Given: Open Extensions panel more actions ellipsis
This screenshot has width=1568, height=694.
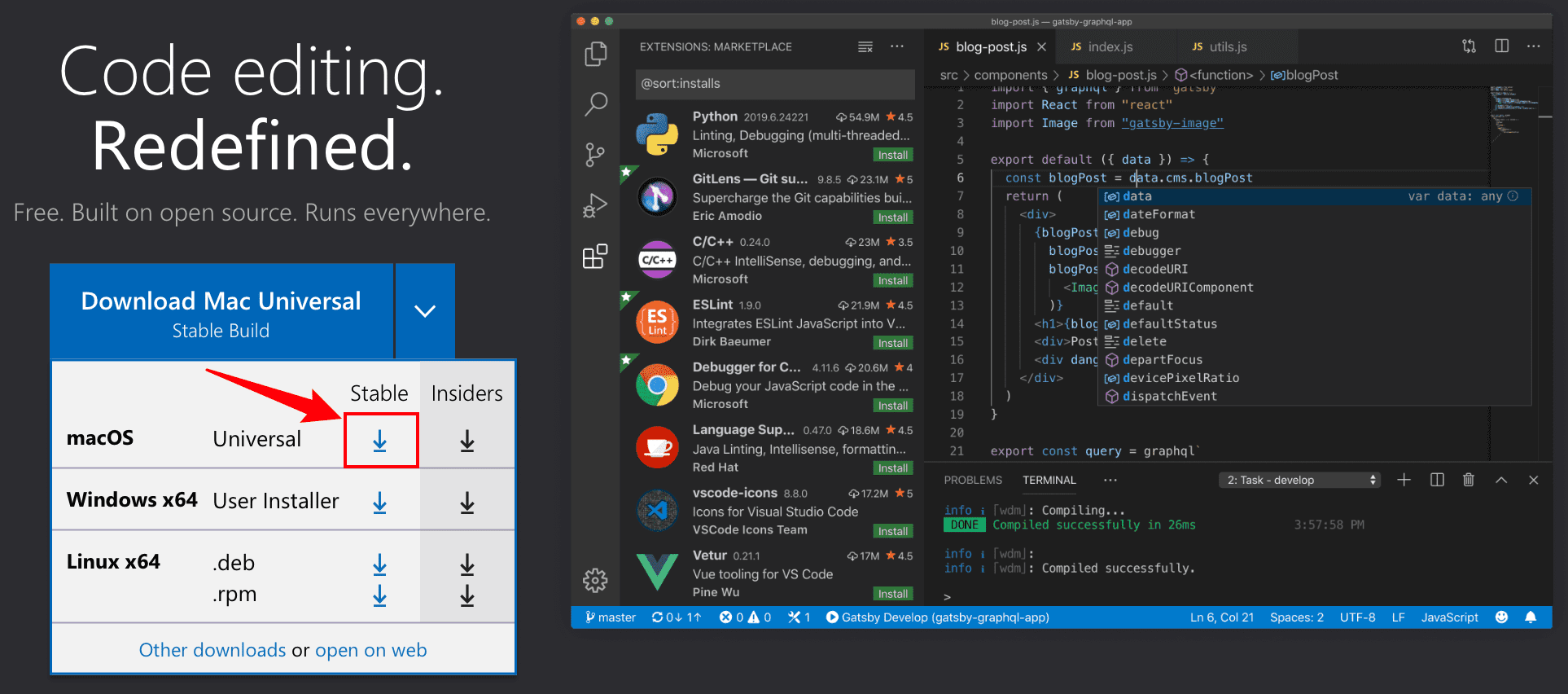Looking at the screenshot, I should [x=896, y=46].
